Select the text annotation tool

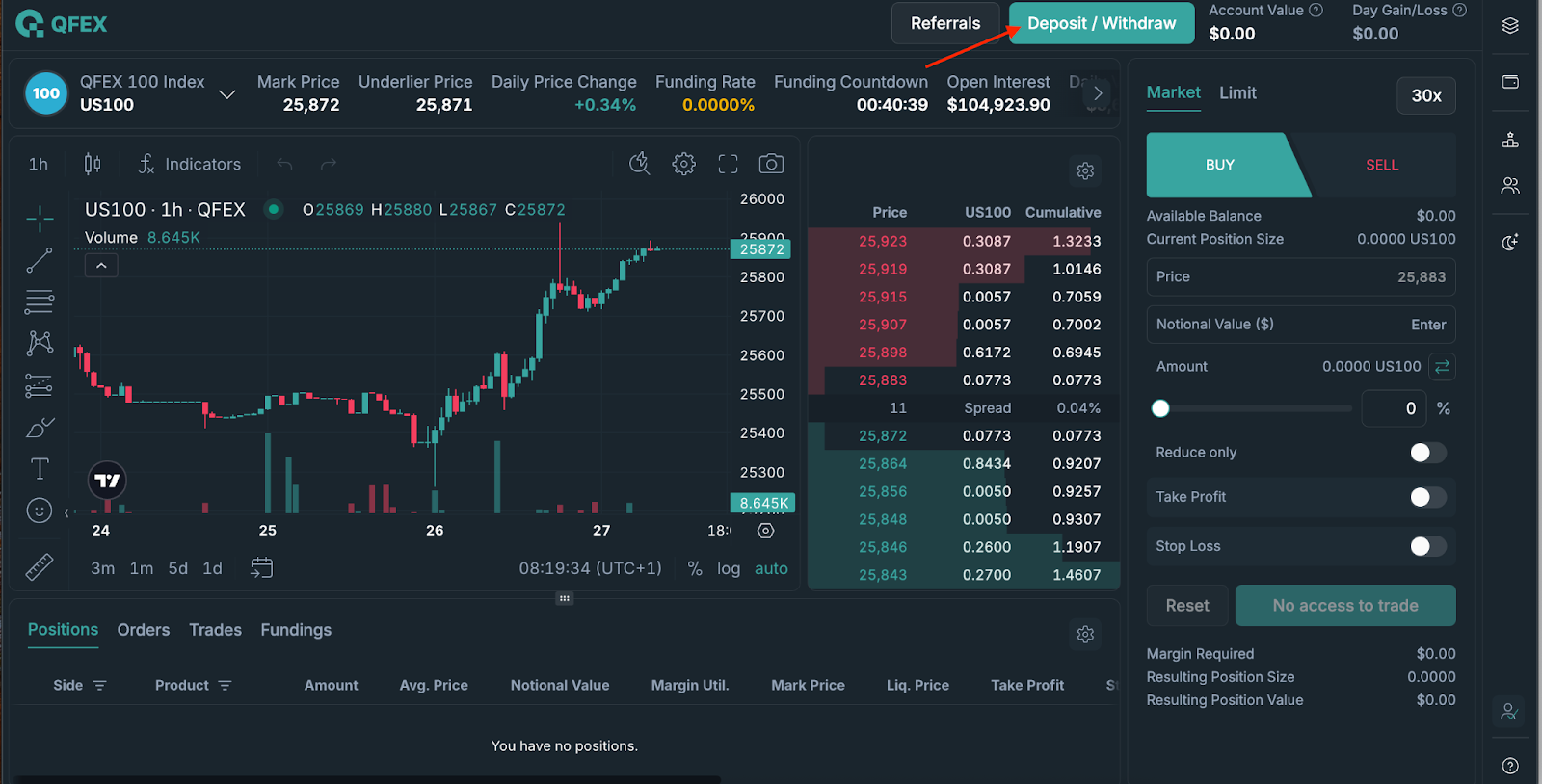(40, 469)
